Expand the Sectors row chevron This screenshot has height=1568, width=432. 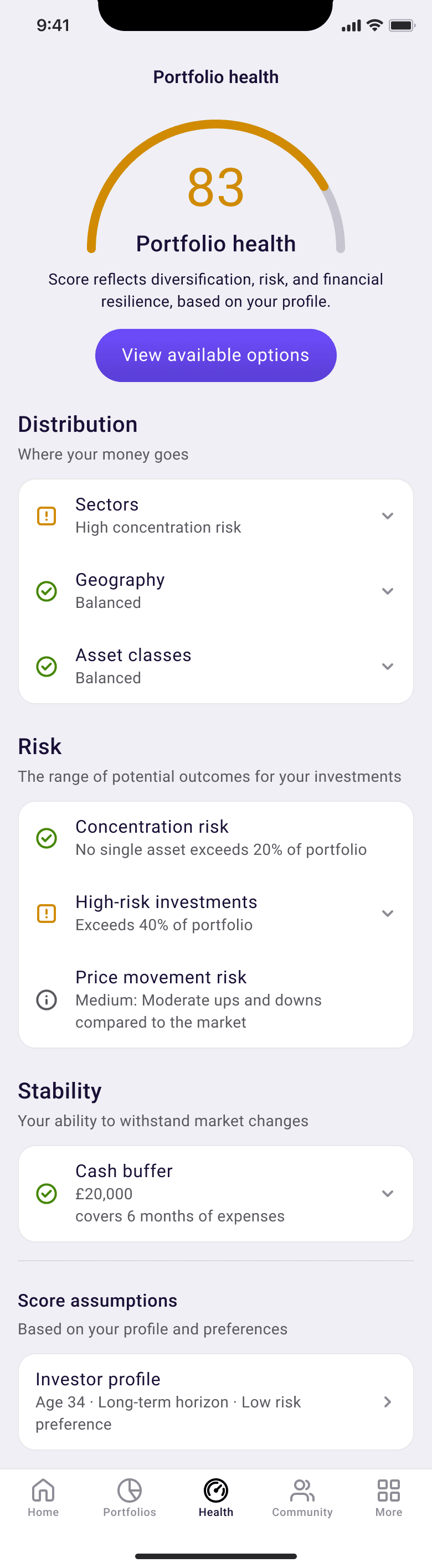click(x=388, y=516)
